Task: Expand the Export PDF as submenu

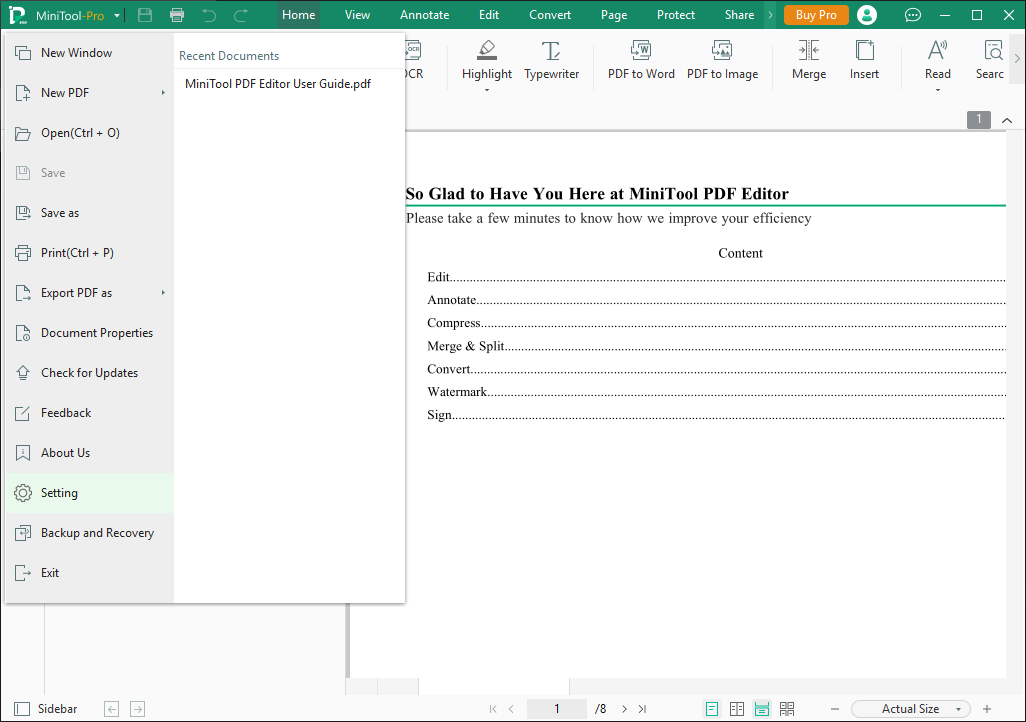Action: (x=88, y=293)
